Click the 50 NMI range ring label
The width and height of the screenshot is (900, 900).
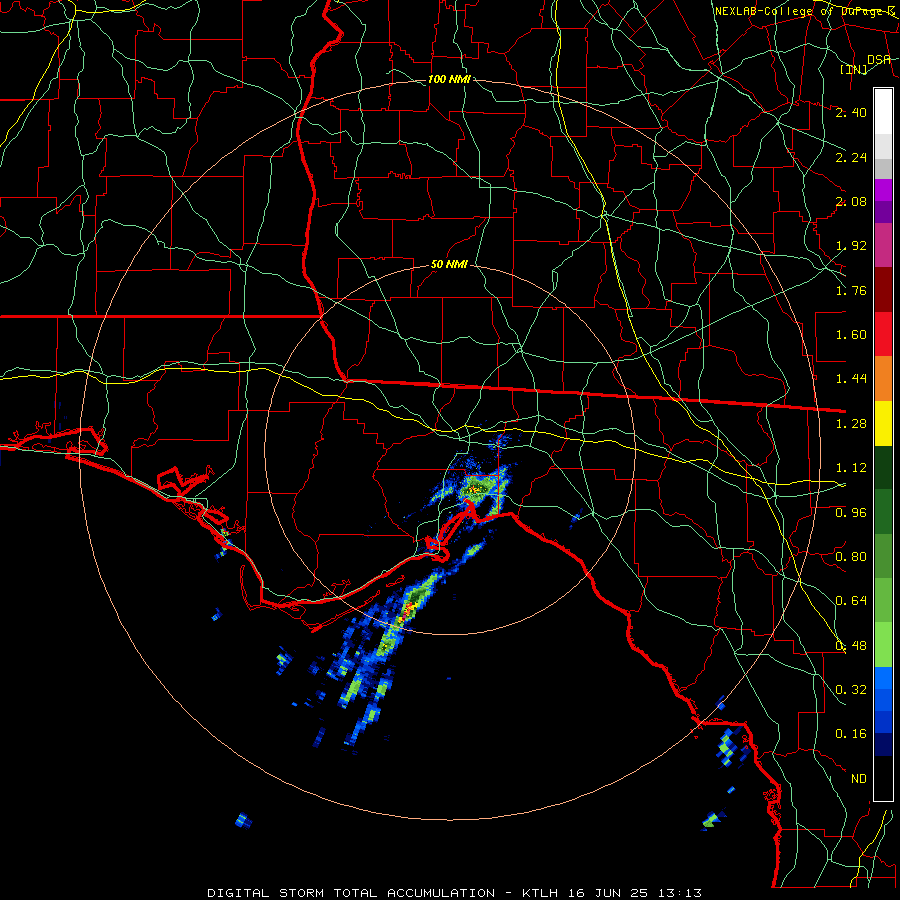pos(449,265)
